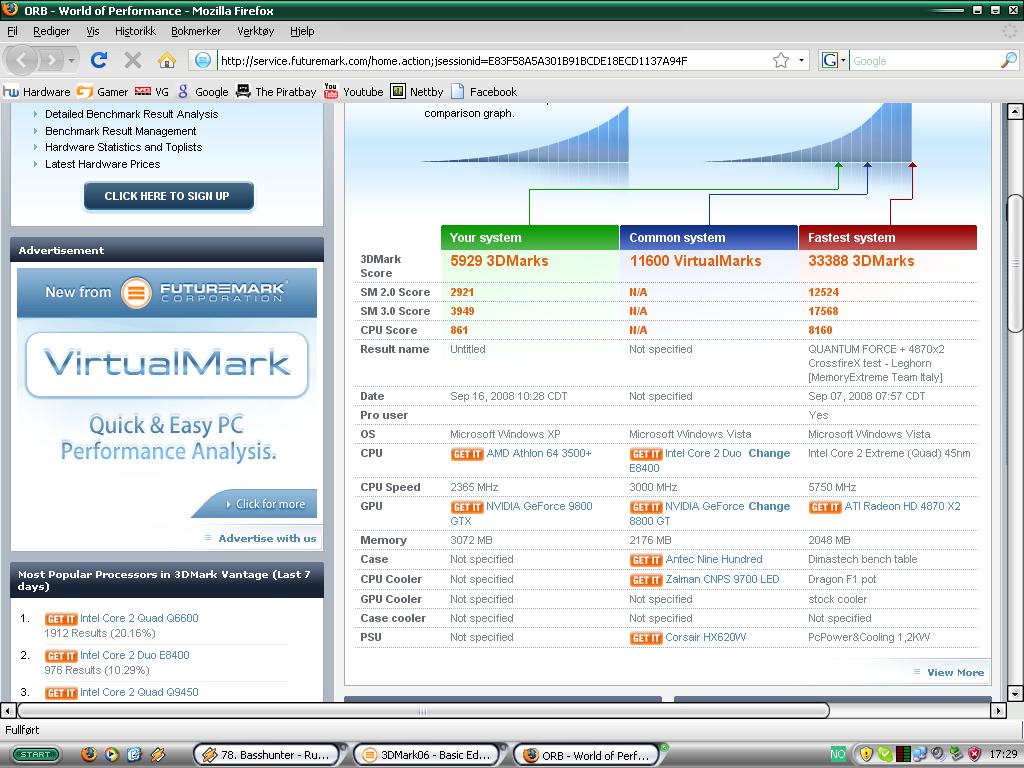This screenshot has width=1024, height=768.
Task: Open the Youtube bookmark
Action: pos(353,92)
